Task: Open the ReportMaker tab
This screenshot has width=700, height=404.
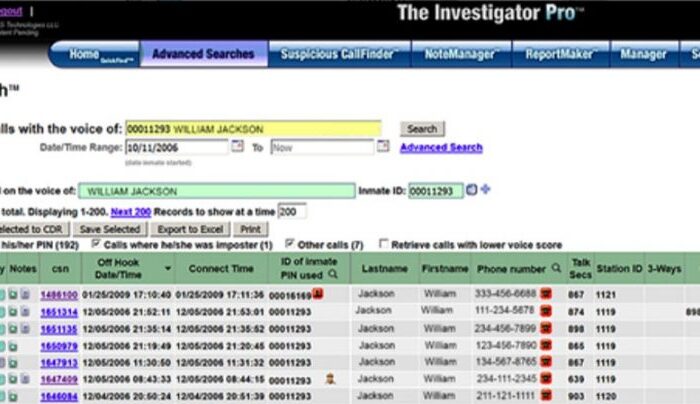Action: [561, 54]
